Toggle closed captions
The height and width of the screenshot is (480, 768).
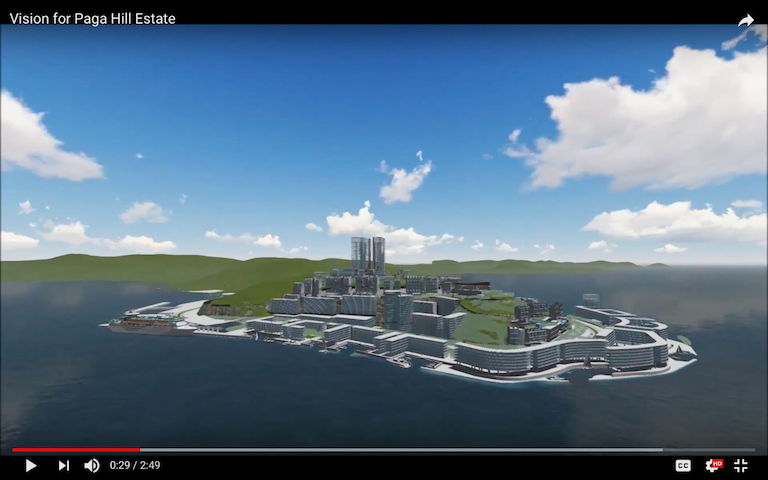tap(683, 465)
